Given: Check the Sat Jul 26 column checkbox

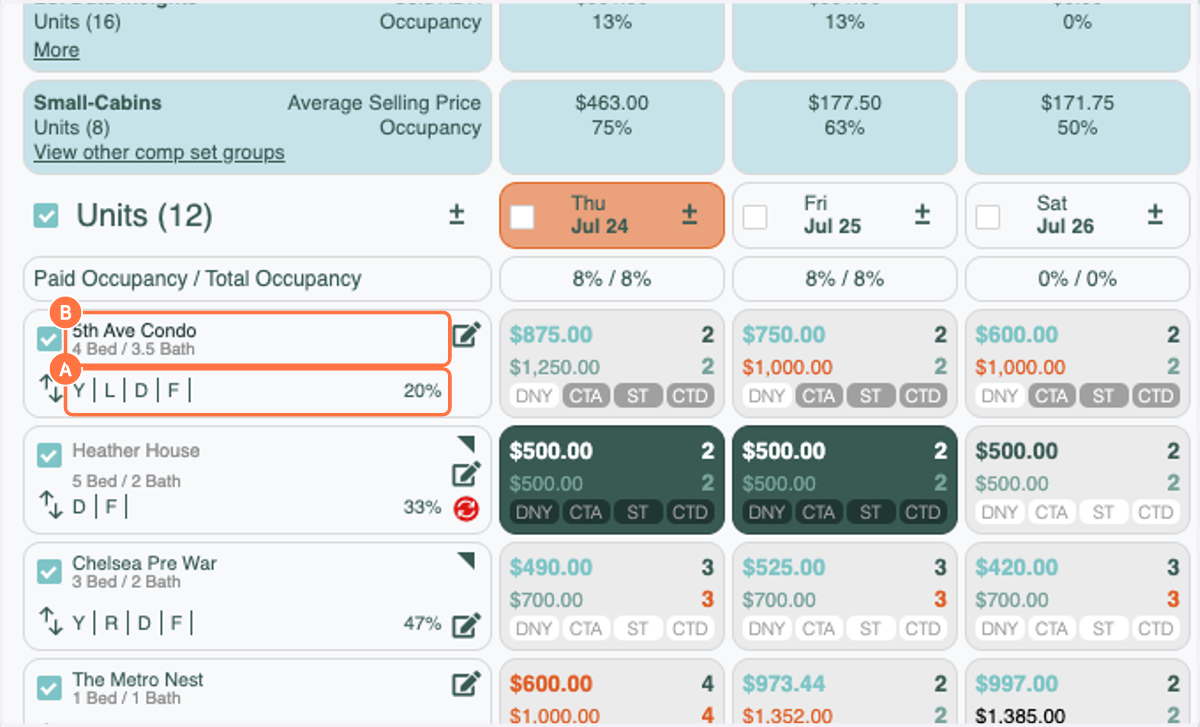Looking at the screenshot, I should point(988,217).
